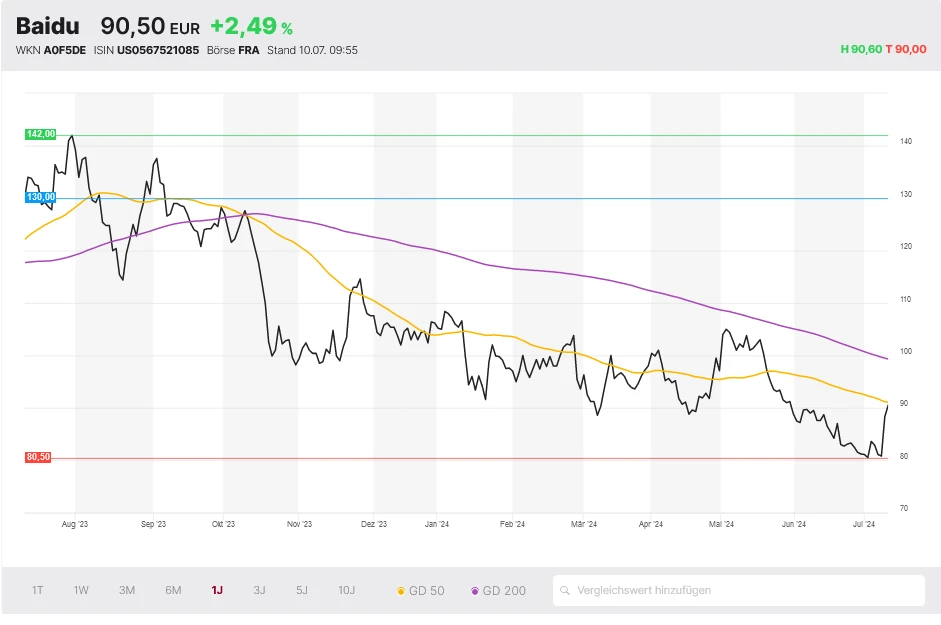Click the yellow GD 50 indicator dot
The width and height of the screenshot is (941, 625).
[x=401, y=591]
